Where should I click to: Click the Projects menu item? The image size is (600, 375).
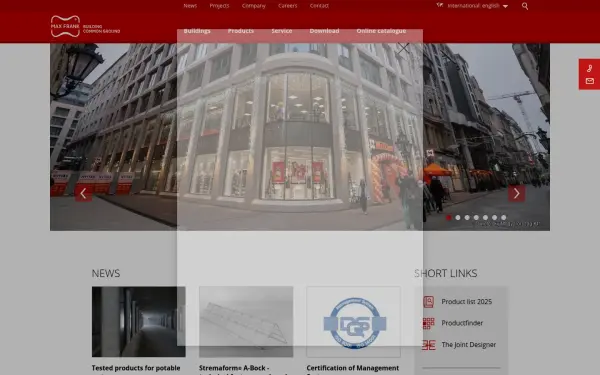pos(219,6)
